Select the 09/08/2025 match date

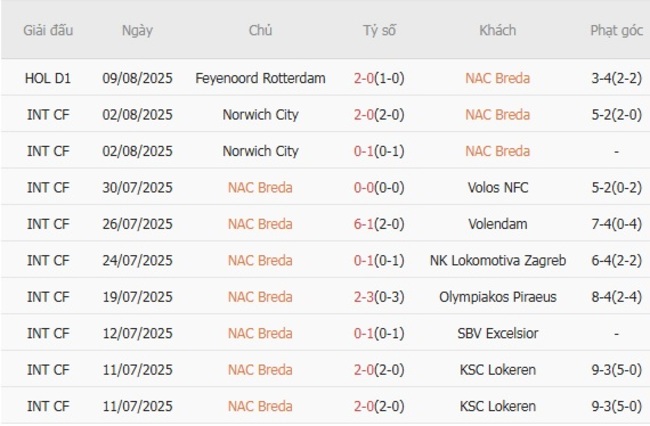coord(137,78)
